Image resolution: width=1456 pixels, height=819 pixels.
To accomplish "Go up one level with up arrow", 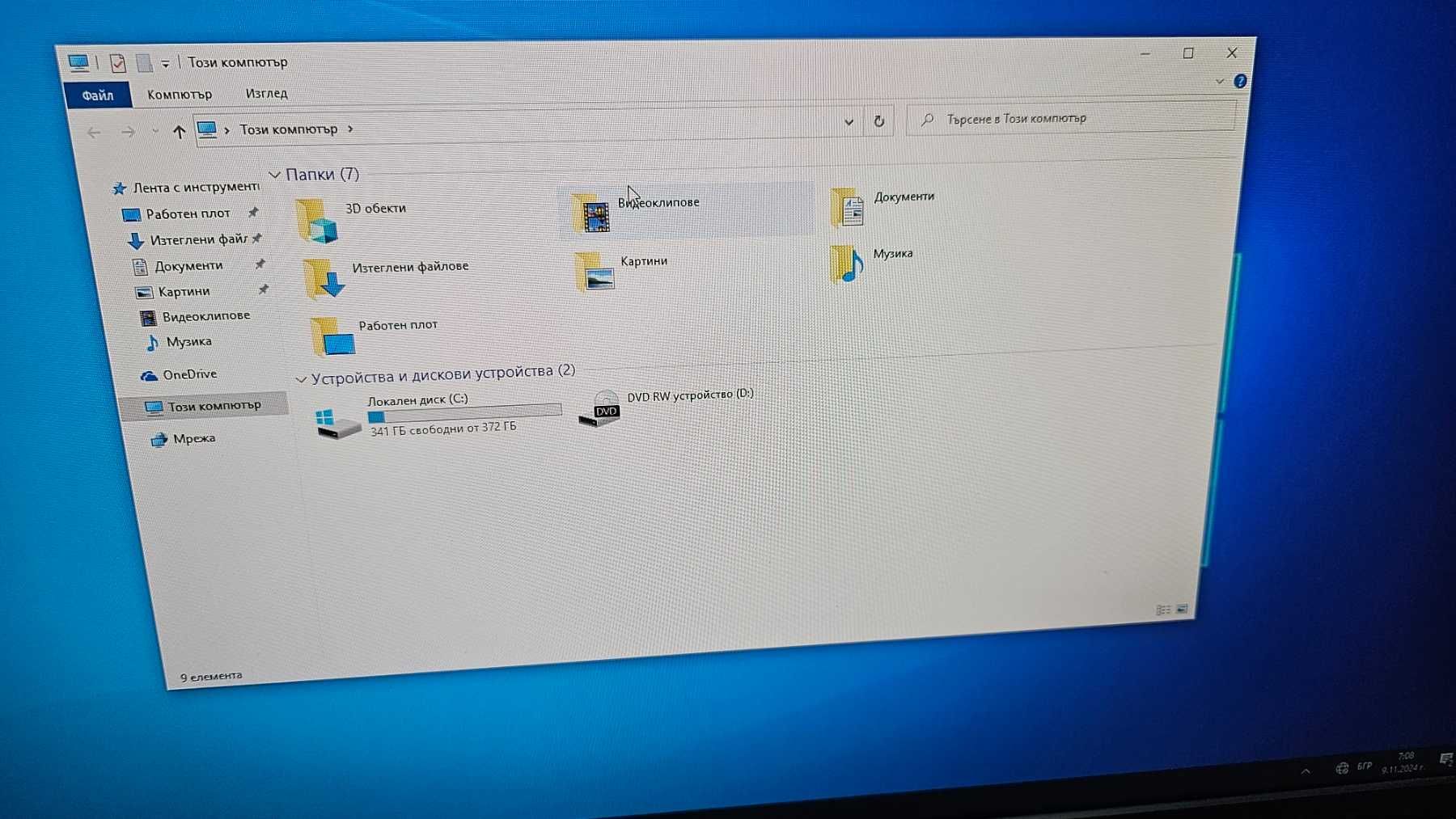I will click(x=179, y=131).
